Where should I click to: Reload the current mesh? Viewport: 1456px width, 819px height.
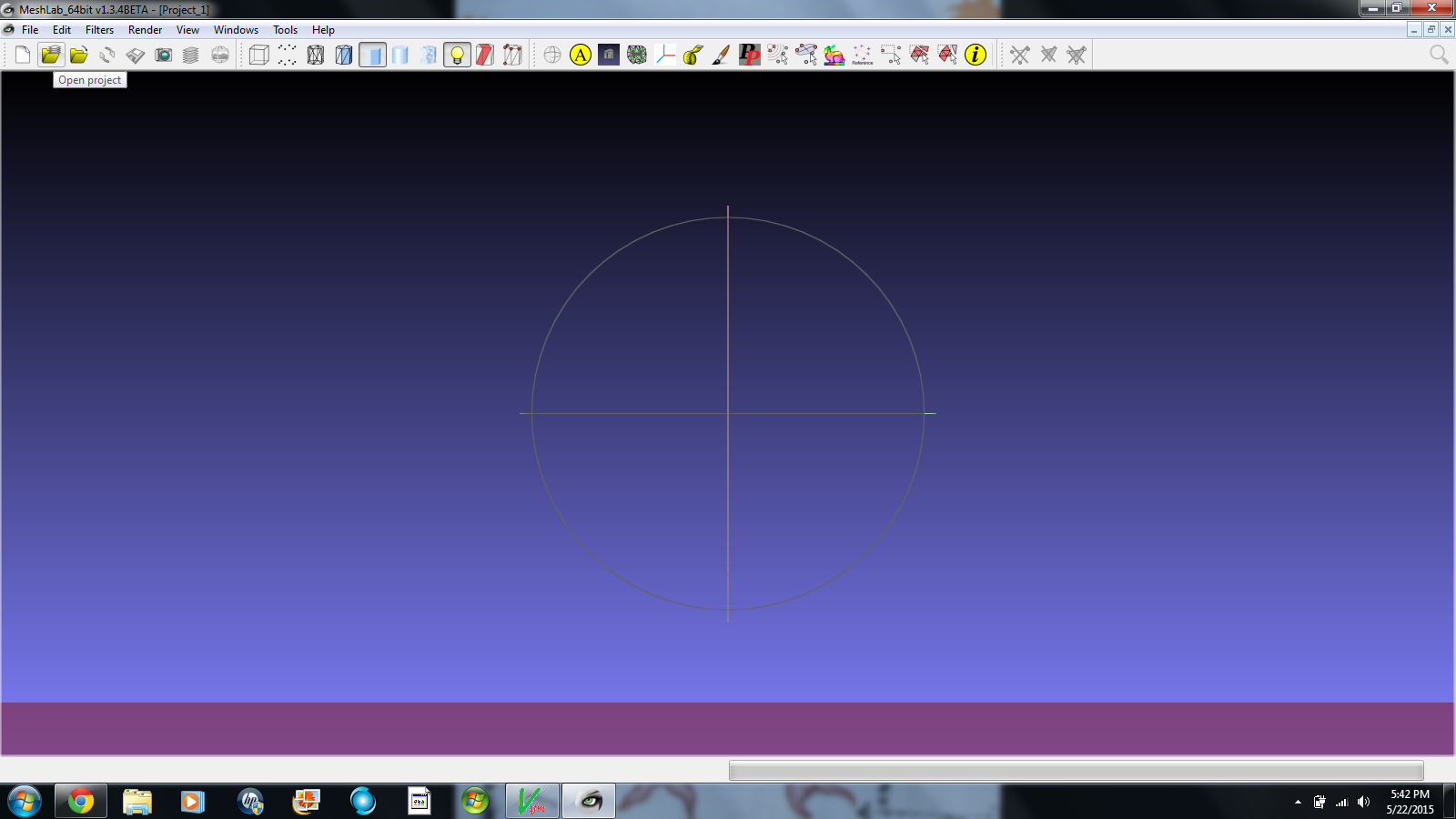[x=107, y=55]
